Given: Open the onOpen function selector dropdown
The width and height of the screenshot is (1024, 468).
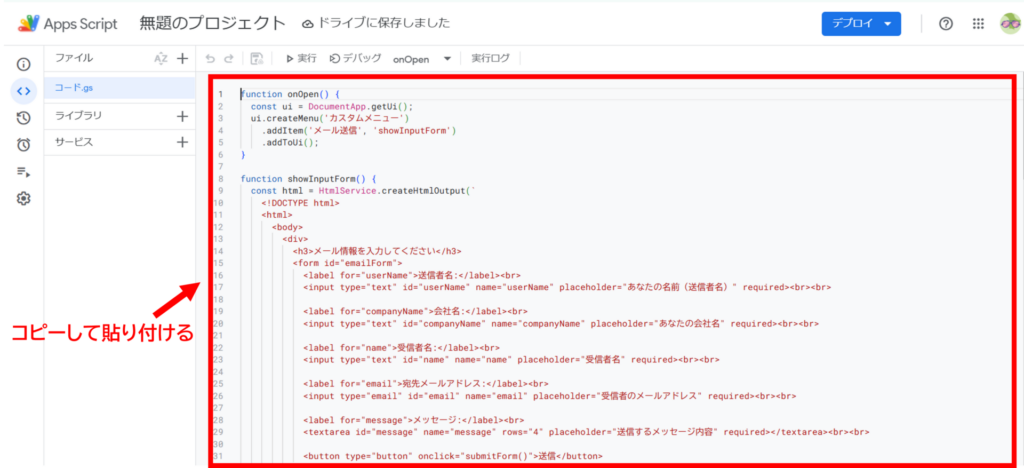Looking at the screenshot, I should point(422,59).
